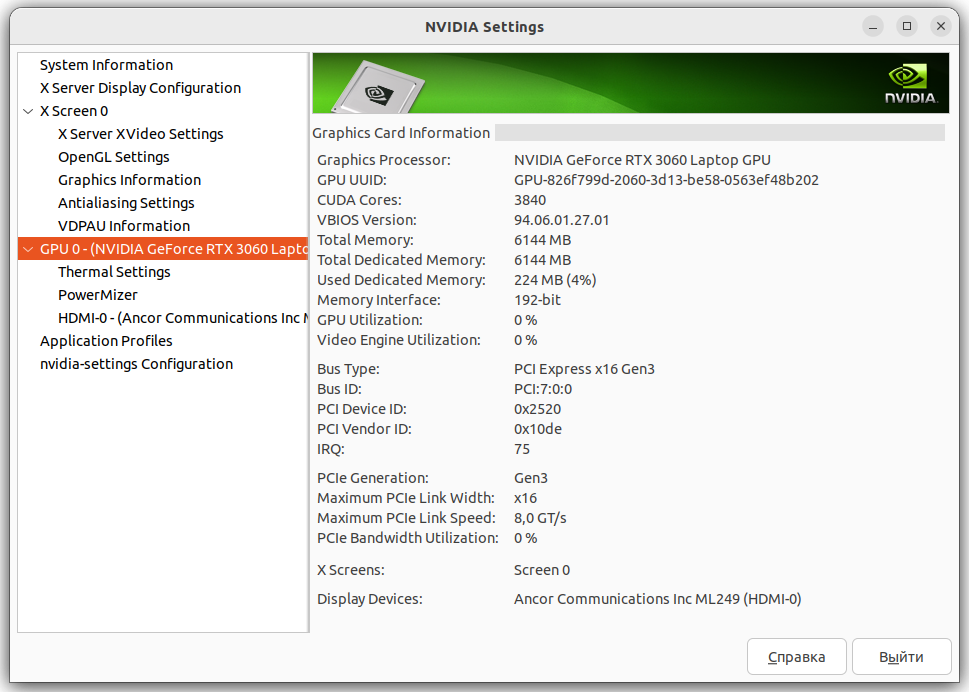969x692 pixels.
Task: Collapse the X Screen 0 tree node
Action: (28, 111)
